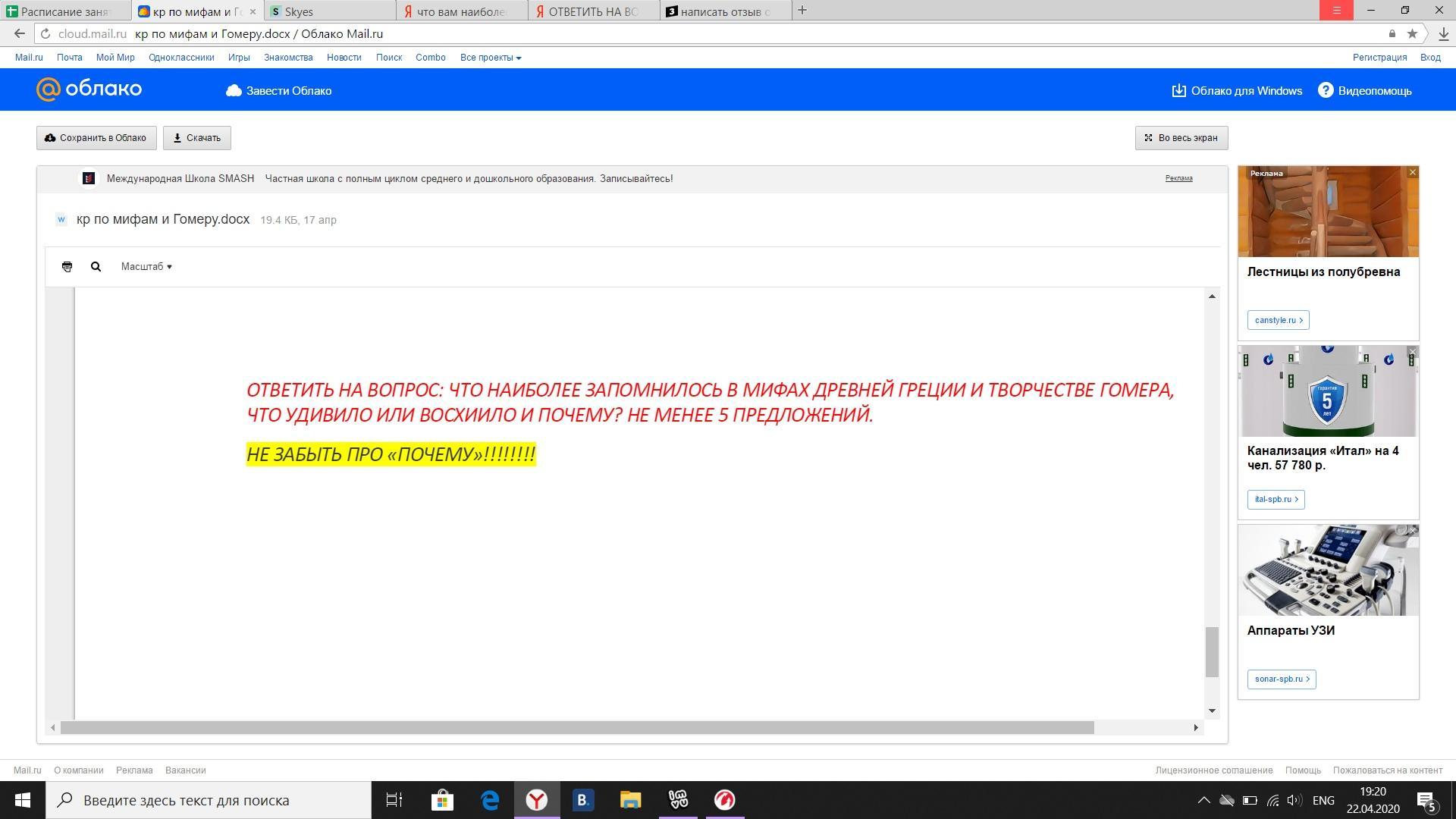The height and width of the screenshot is (819, 1456).
Task: Open the browser downloads arrow icon
Action: pyautogui.click(x=1443, y=34)
